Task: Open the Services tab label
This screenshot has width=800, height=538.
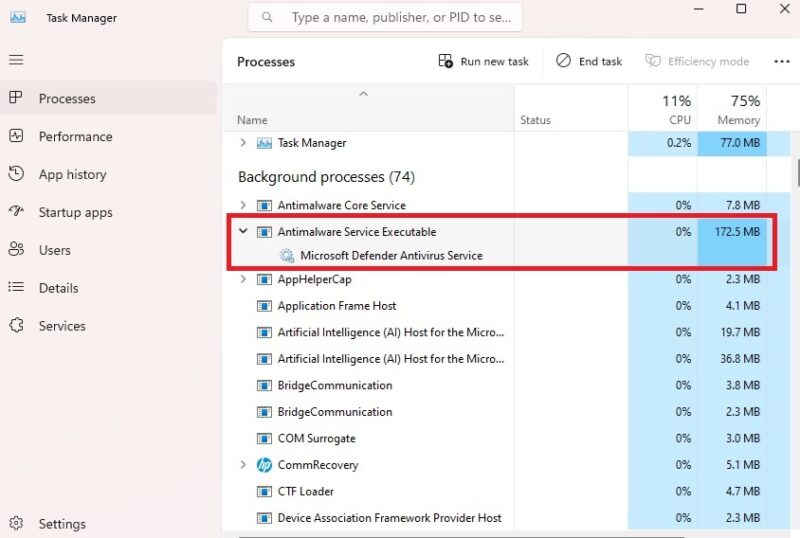Action: (x=62, y=326)
